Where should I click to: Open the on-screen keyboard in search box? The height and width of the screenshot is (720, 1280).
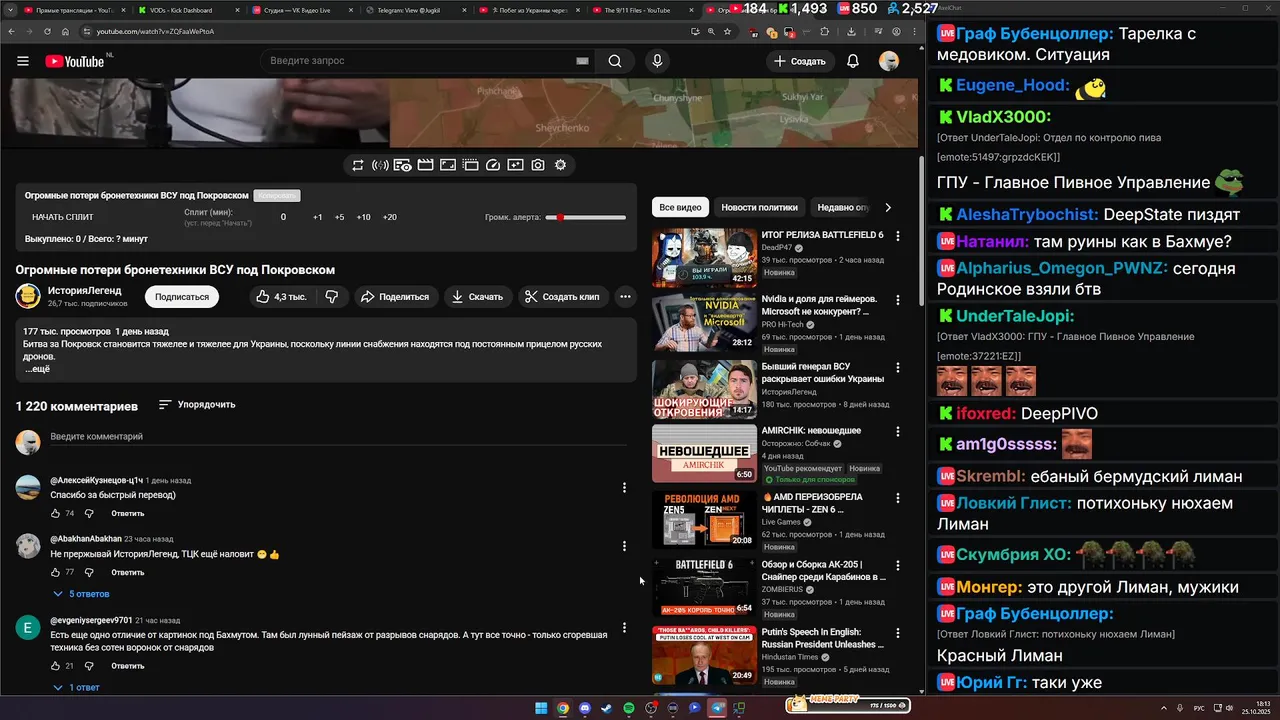(x=582, y=61)
